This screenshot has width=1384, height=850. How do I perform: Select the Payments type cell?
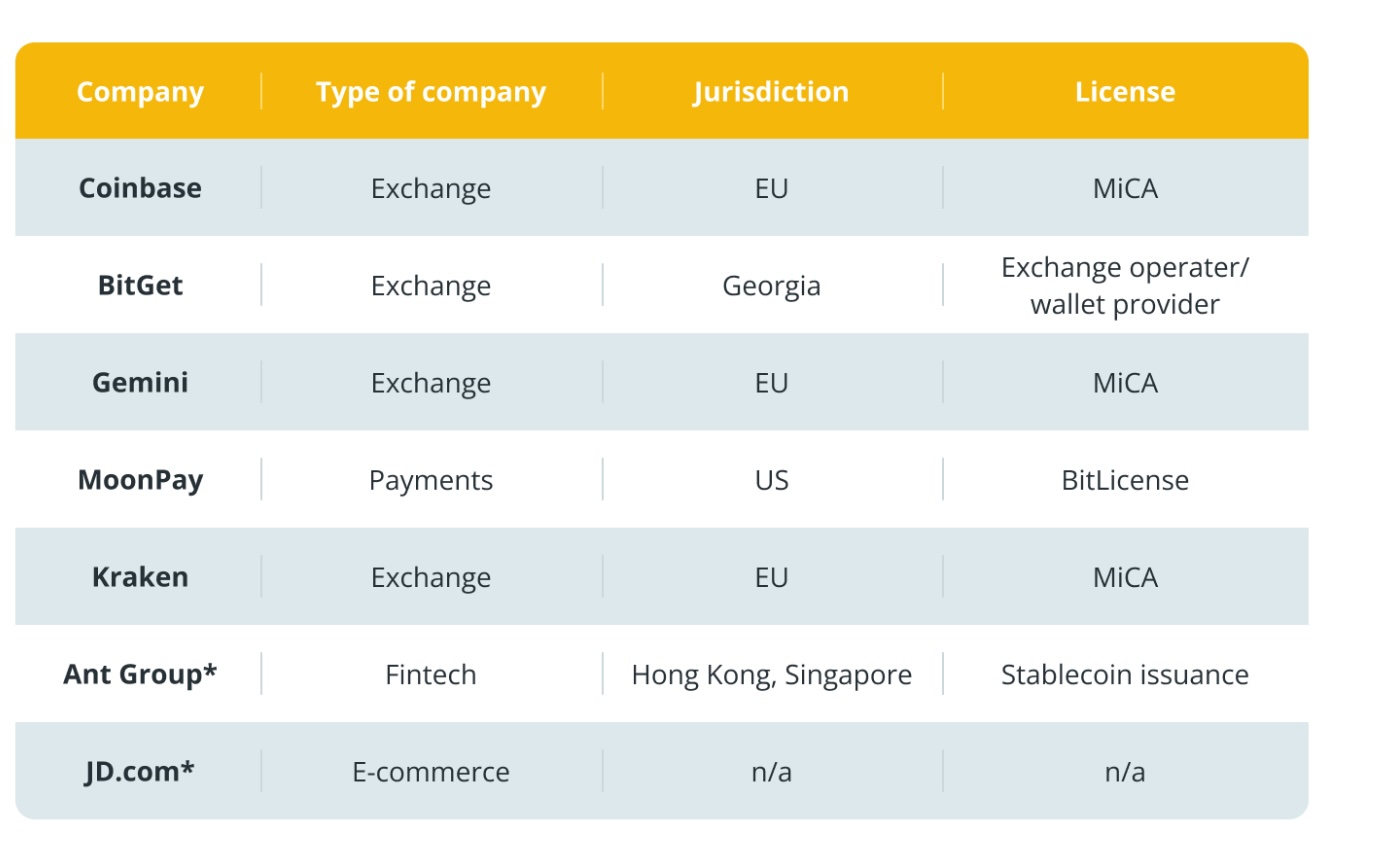click(x=431, y=480)
